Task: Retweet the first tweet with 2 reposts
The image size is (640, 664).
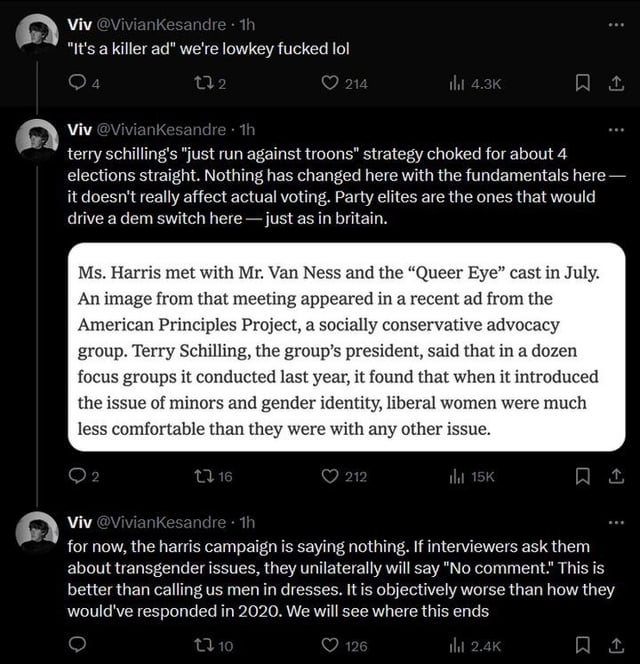Action: tap(210, 83)
